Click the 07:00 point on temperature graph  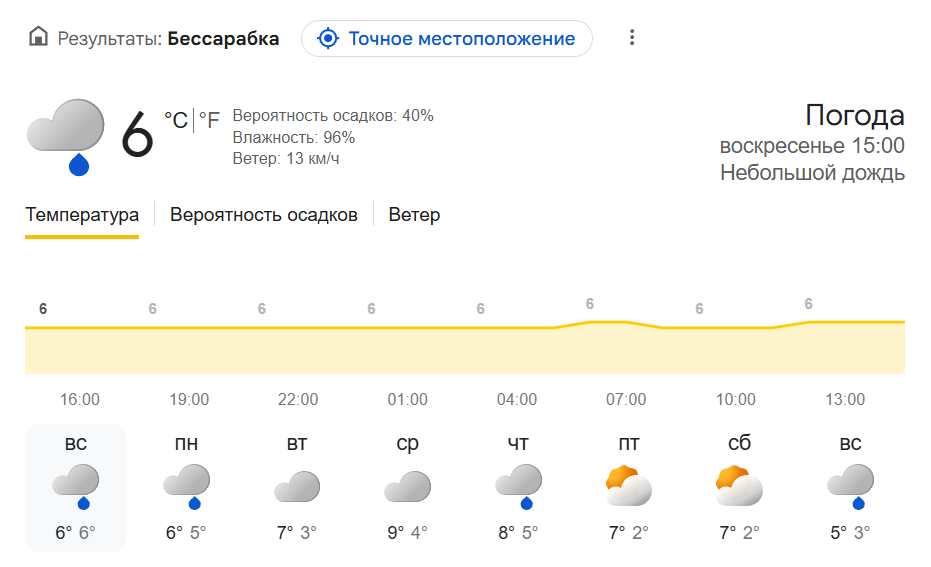click(608, 322)
